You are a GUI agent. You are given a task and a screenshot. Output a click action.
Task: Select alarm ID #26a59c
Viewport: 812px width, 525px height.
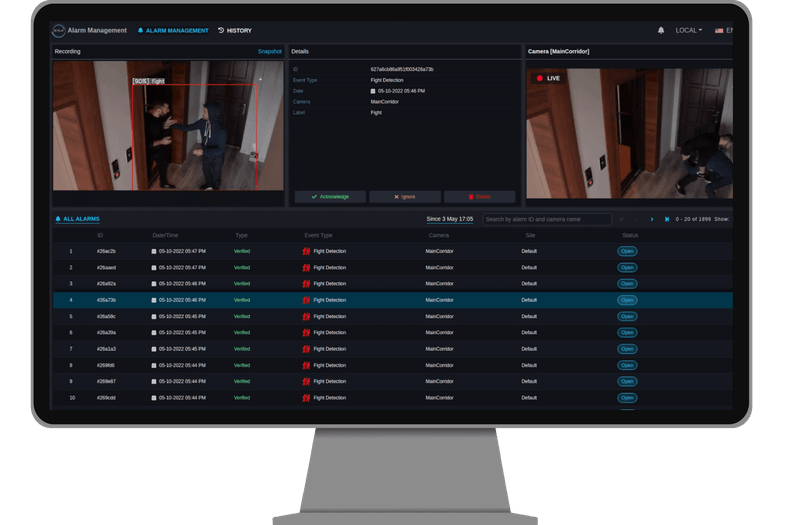pos(106,316)
